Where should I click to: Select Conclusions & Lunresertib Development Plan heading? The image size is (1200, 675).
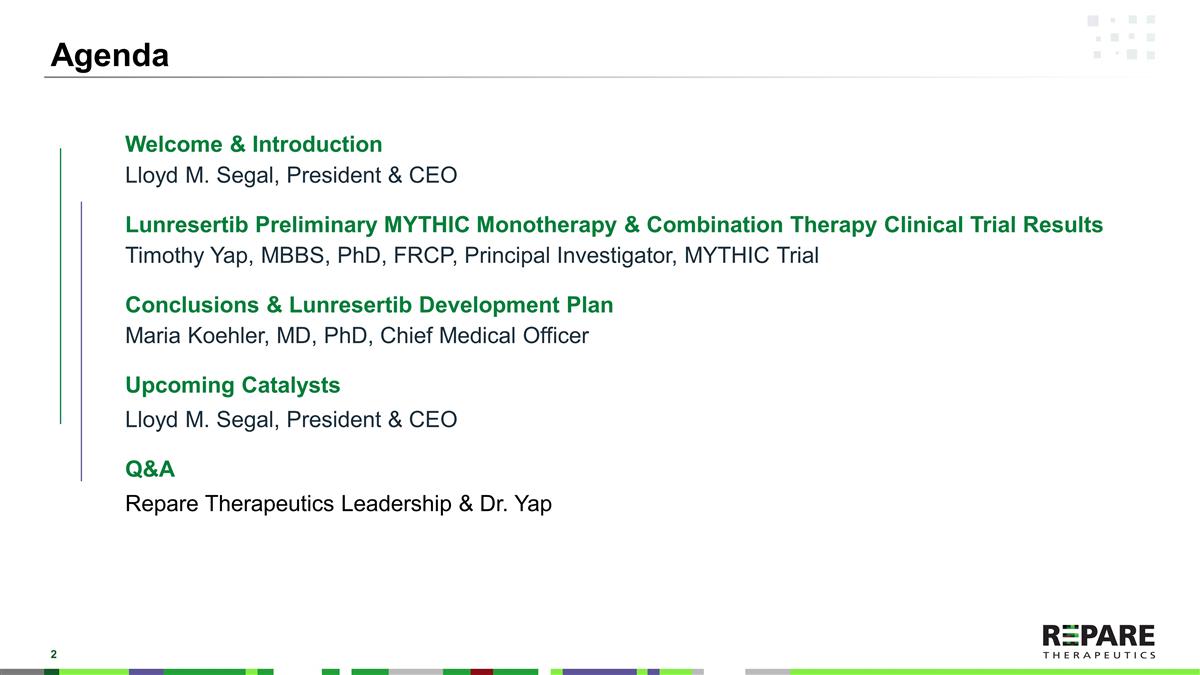point(368,305)
